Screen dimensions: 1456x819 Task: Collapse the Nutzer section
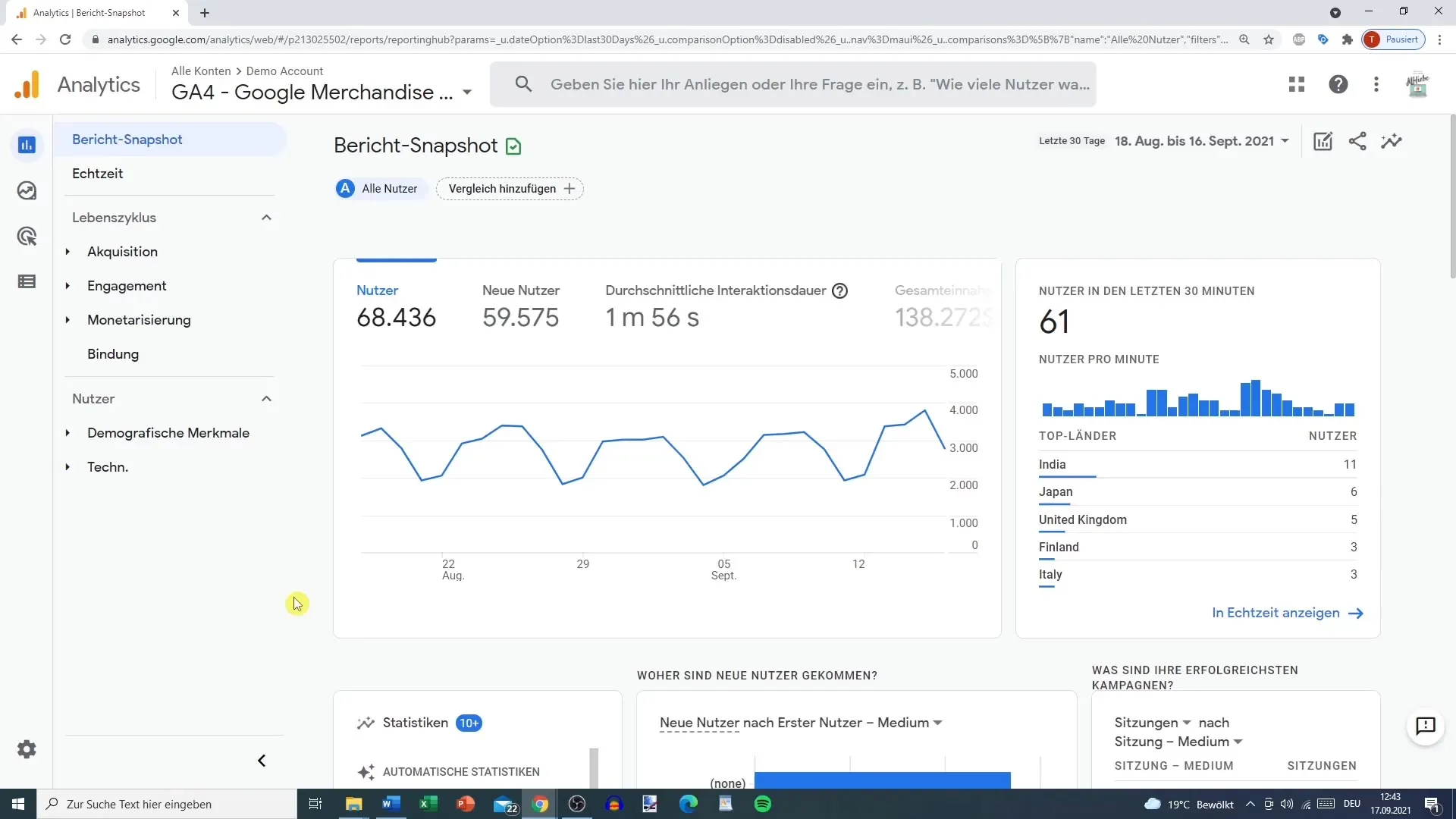266,399
